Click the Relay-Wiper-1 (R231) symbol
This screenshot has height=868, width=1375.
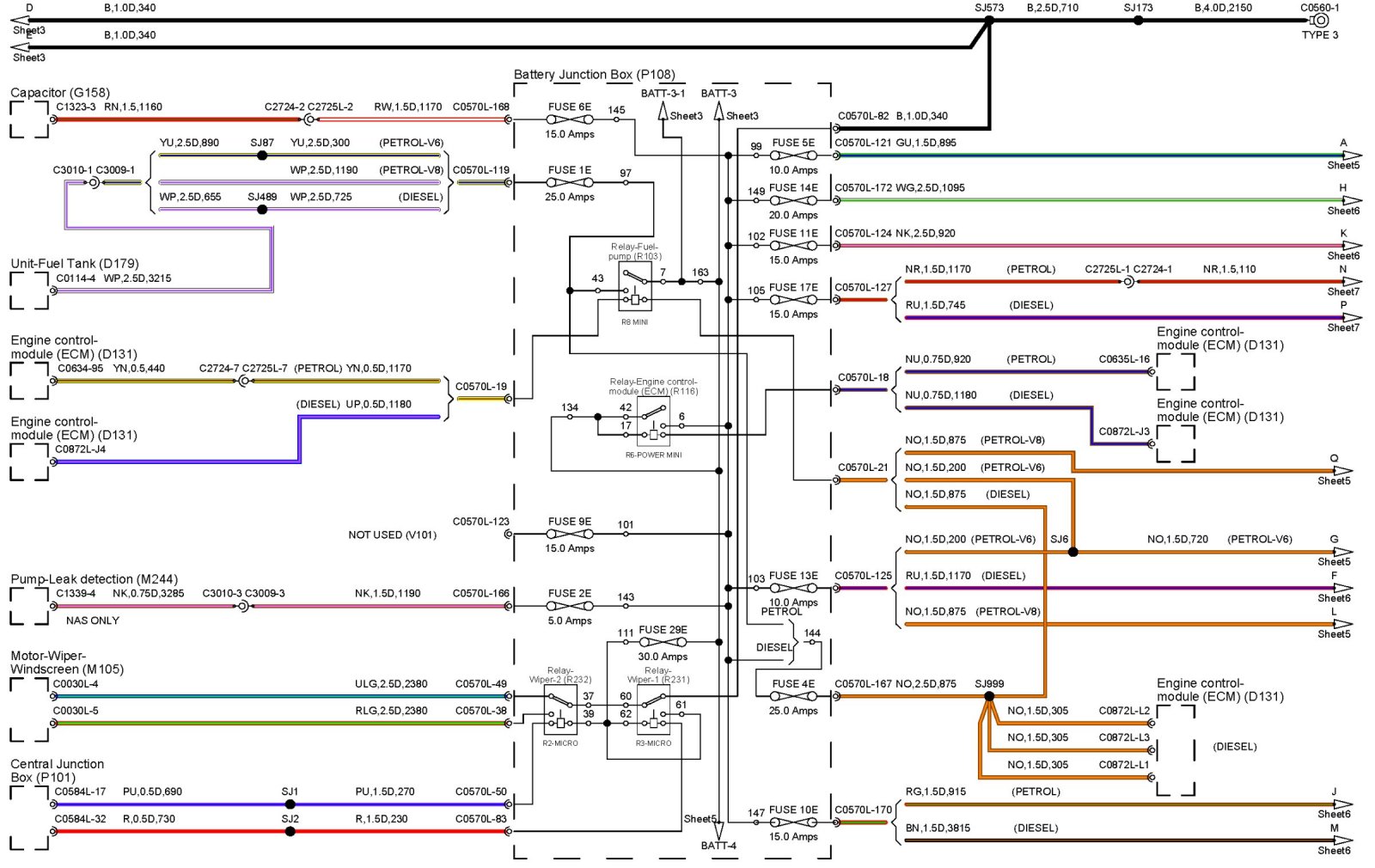point(653,710)
